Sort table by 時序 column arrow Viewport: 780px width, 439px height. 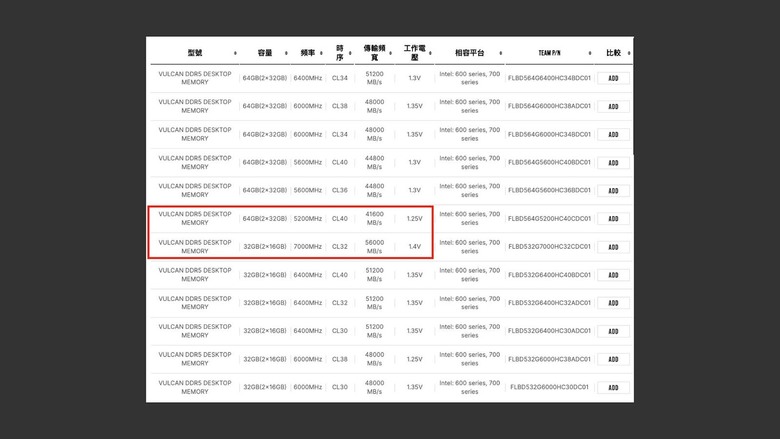(350, 53)
